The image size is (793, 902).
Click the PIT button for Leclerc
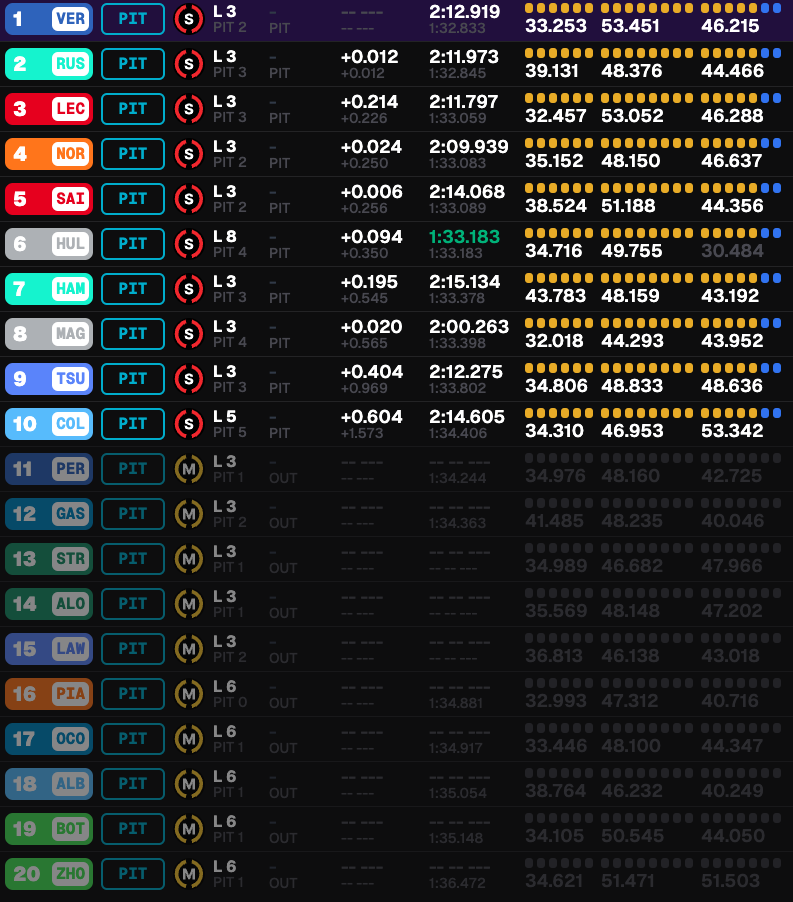coord(133,109)
